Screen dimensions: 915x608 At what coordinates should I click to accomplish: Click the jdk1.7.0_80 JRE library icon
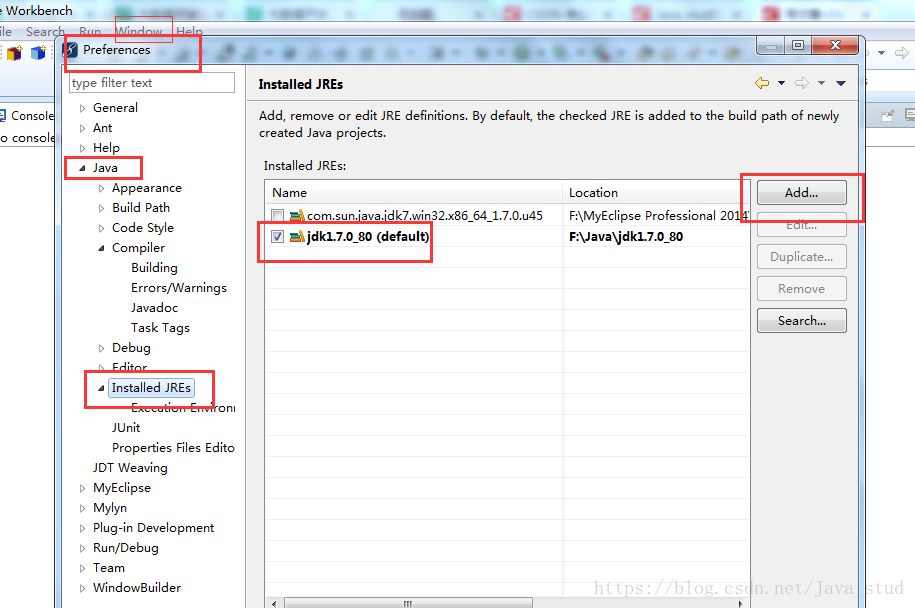click(297, 237)
